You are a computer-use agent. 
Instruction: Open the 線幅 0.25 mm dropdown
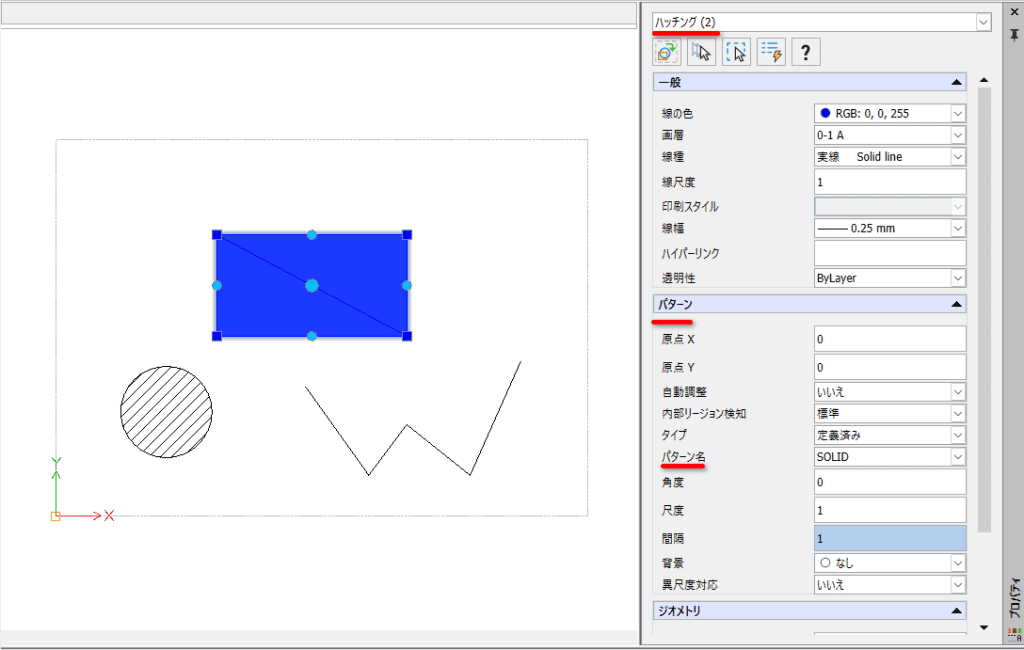tap(958, 229)
